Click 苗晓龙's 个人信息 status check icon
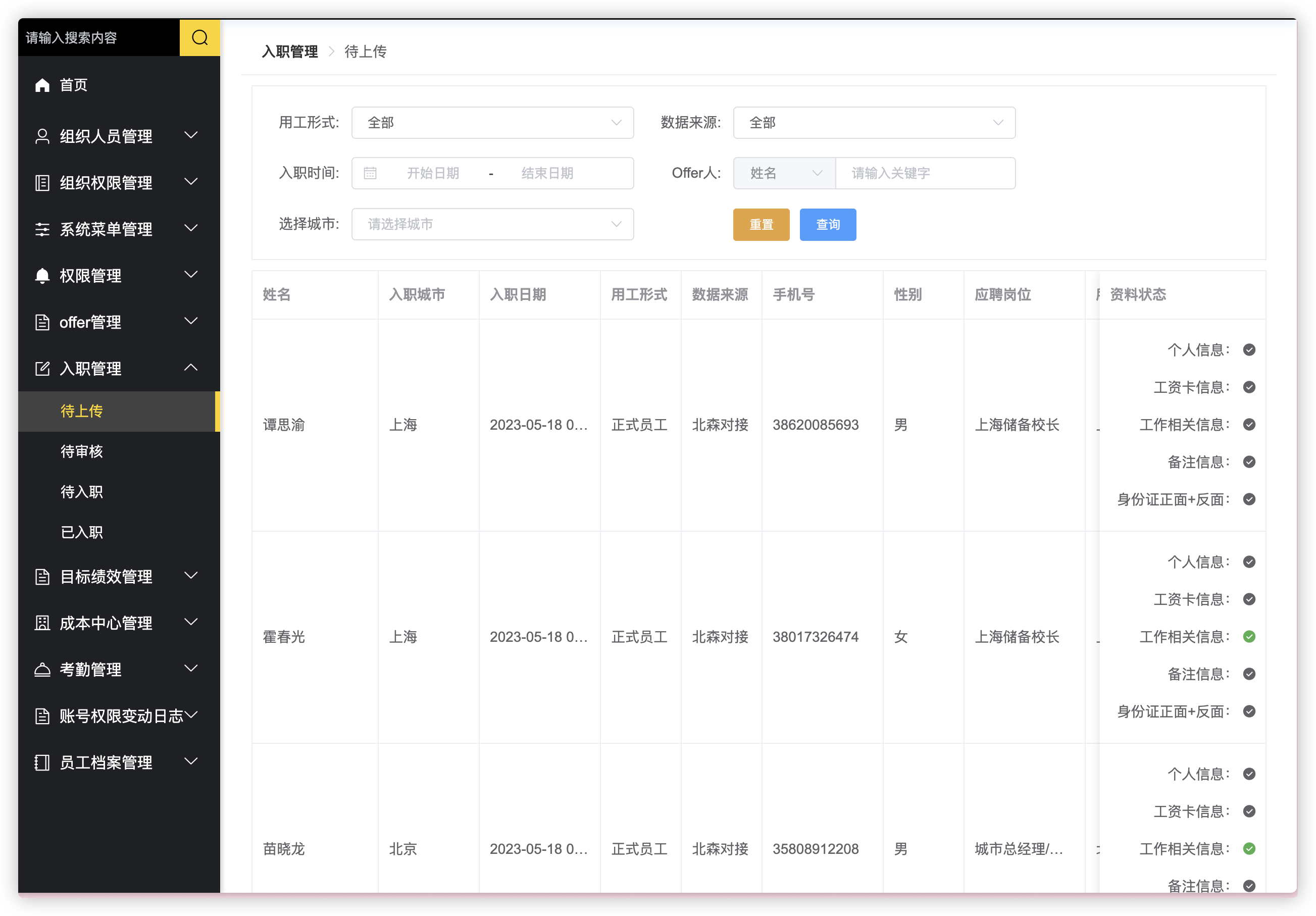 [x=1249, y=774]
